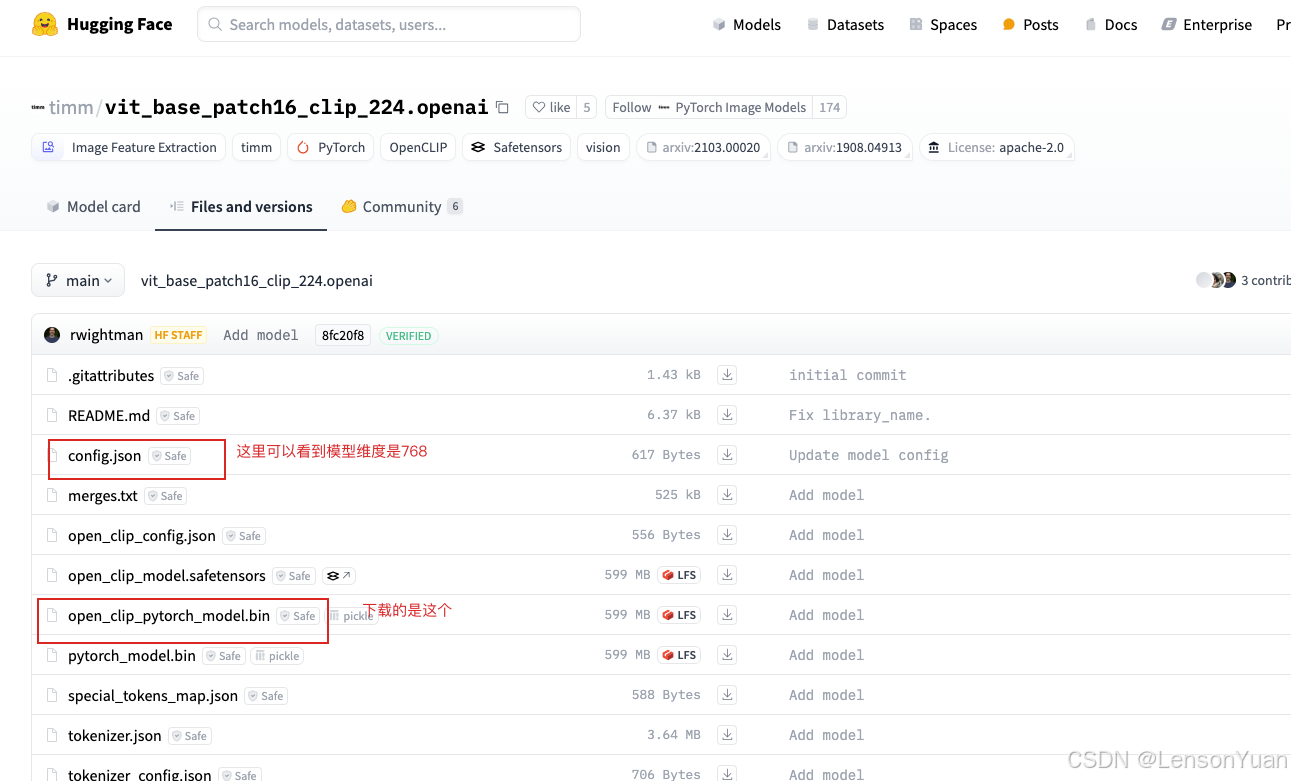This screenshot has height=781, width=1291.
Task: Open Spaces in the top navigation
Action: (x=943, y=24)
